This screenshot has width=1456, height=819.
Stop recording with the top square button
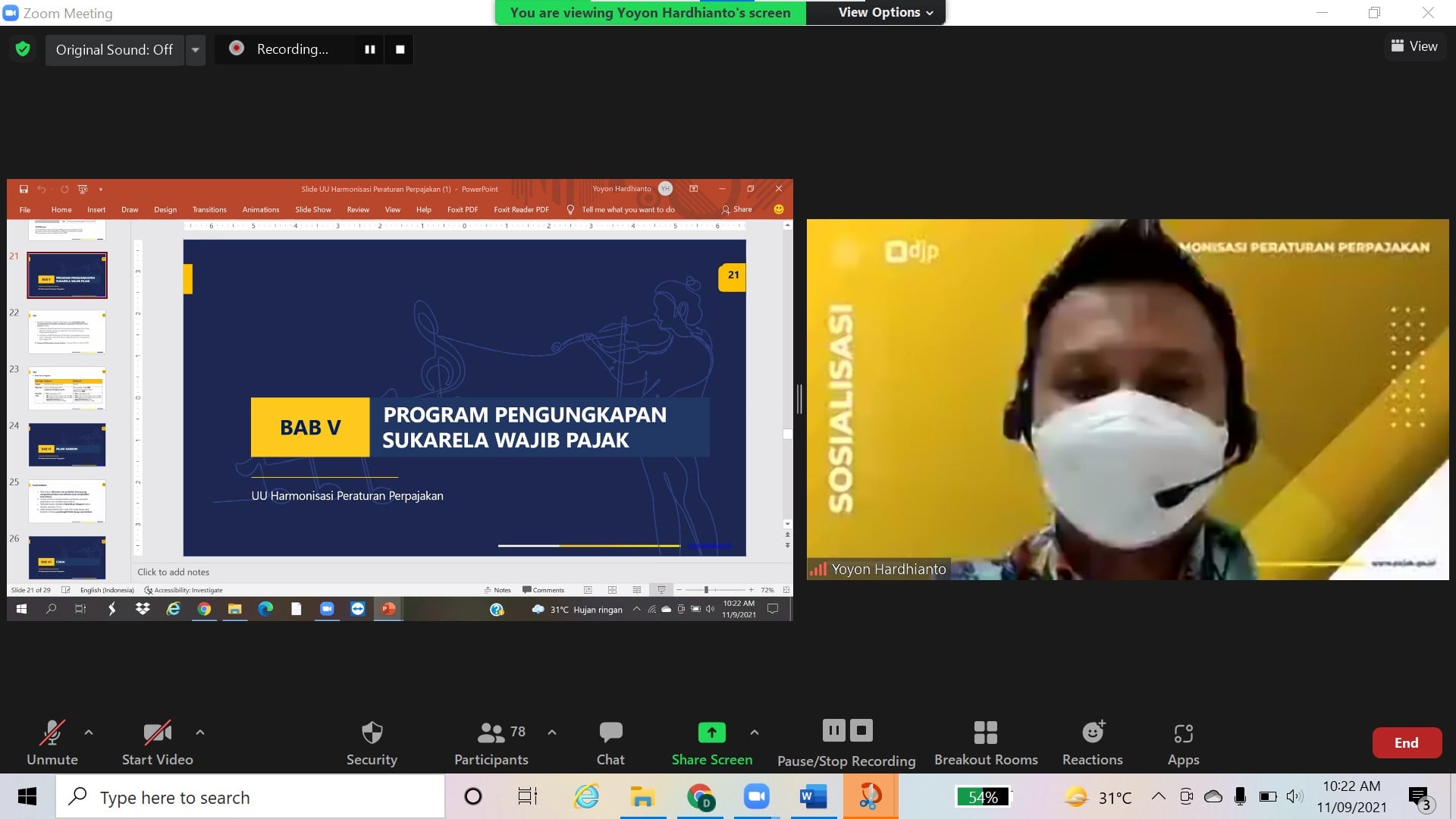400,49
